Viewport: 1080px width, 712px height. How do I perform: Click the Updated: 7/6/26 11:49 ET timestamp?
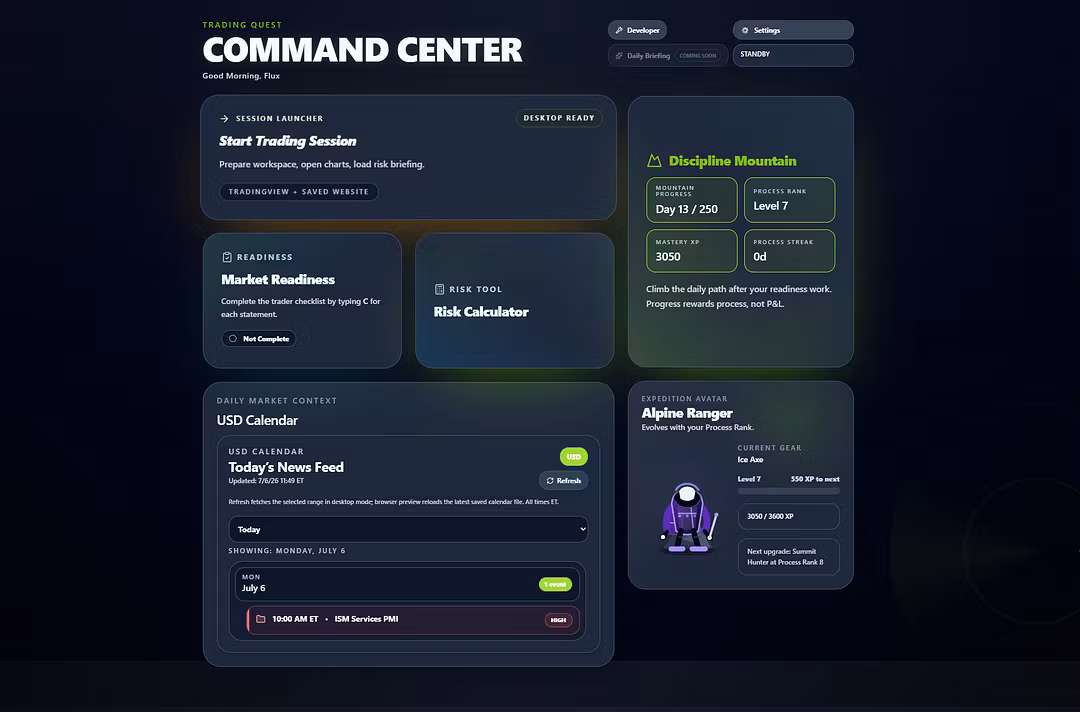click(x=266, y=481)
